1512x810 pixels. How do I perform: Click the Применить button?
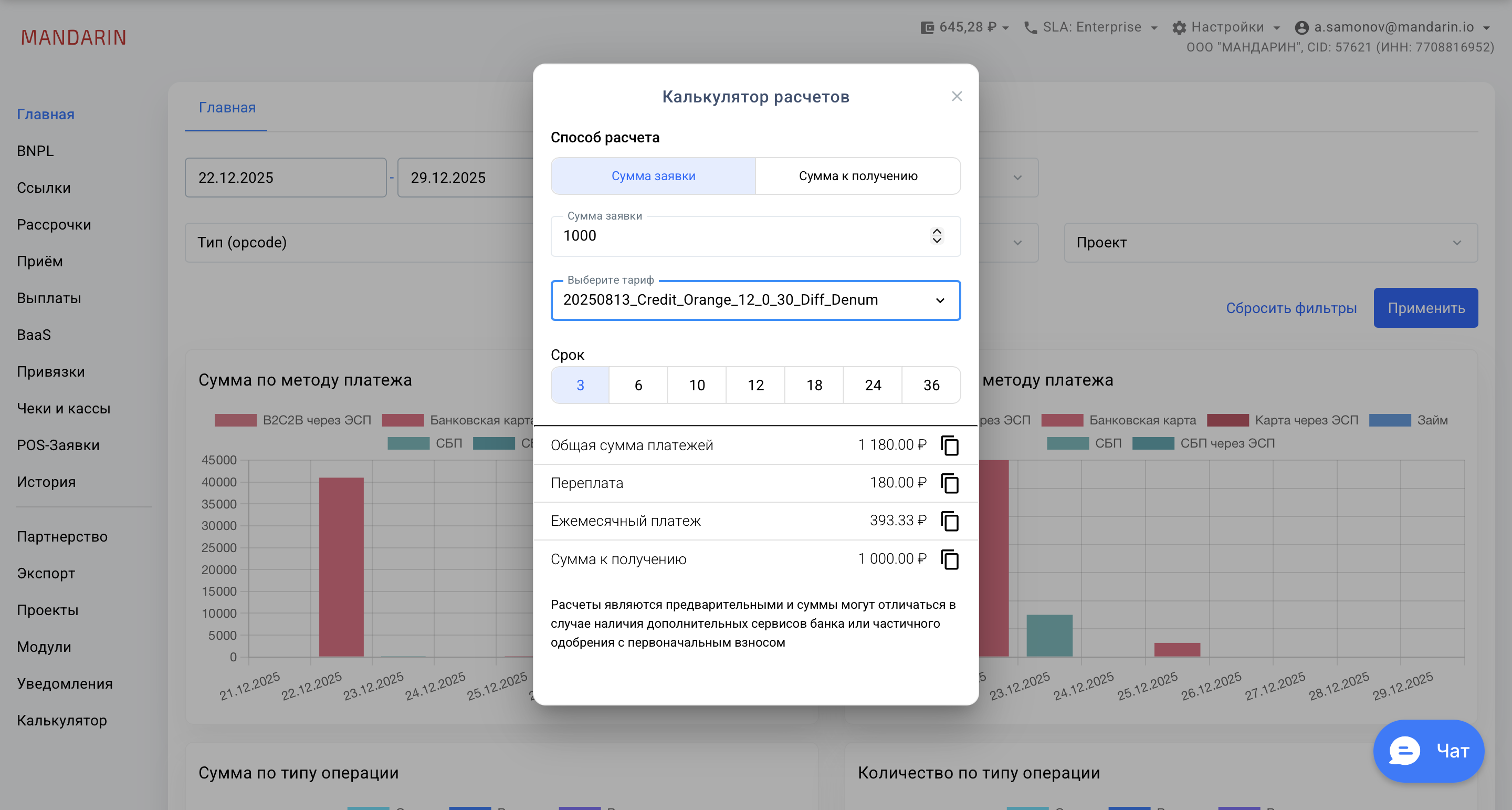[1426, 307]
